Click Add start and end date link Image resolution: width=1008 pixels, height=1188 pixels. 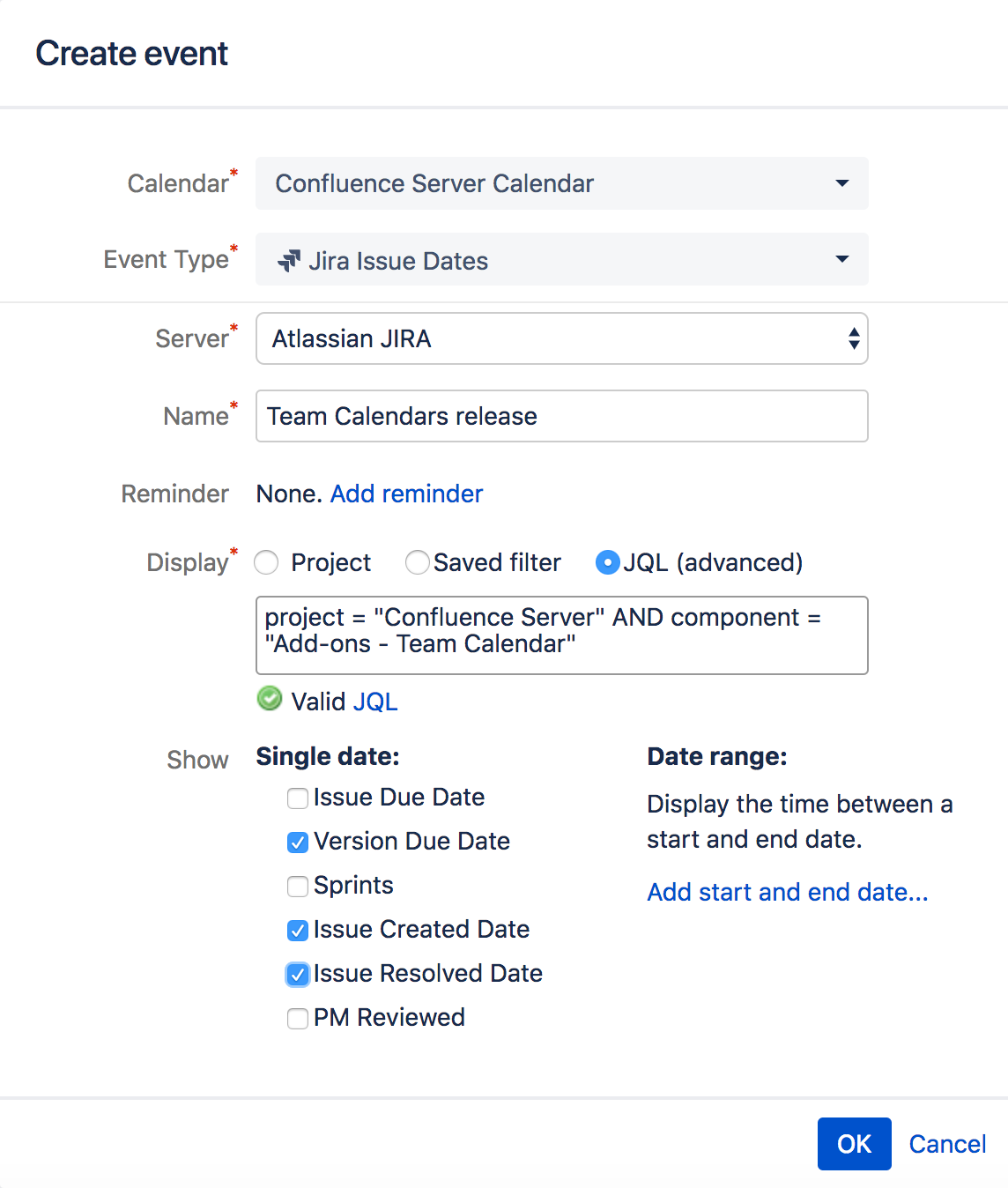[x=787, y=892]
